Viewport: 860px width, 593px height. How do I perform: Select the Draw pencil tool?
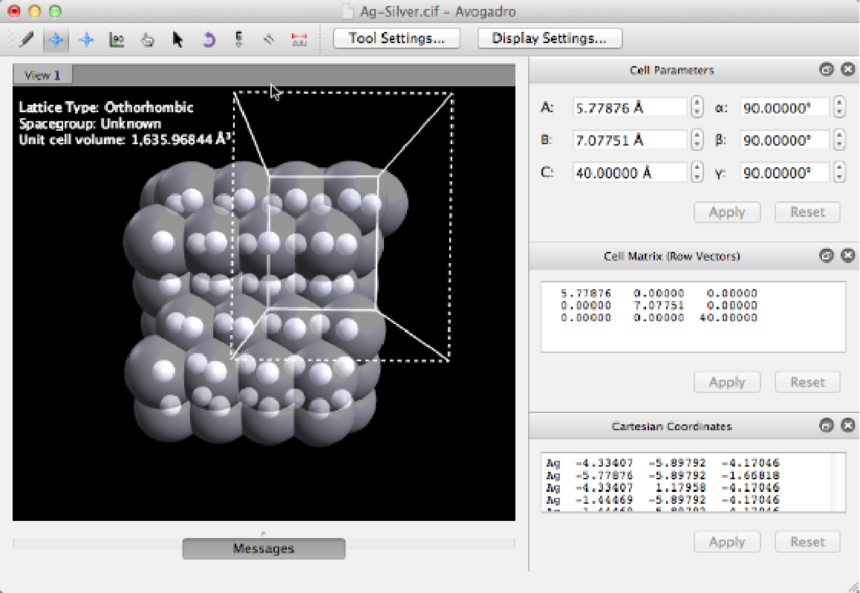[x=26, y=39]
